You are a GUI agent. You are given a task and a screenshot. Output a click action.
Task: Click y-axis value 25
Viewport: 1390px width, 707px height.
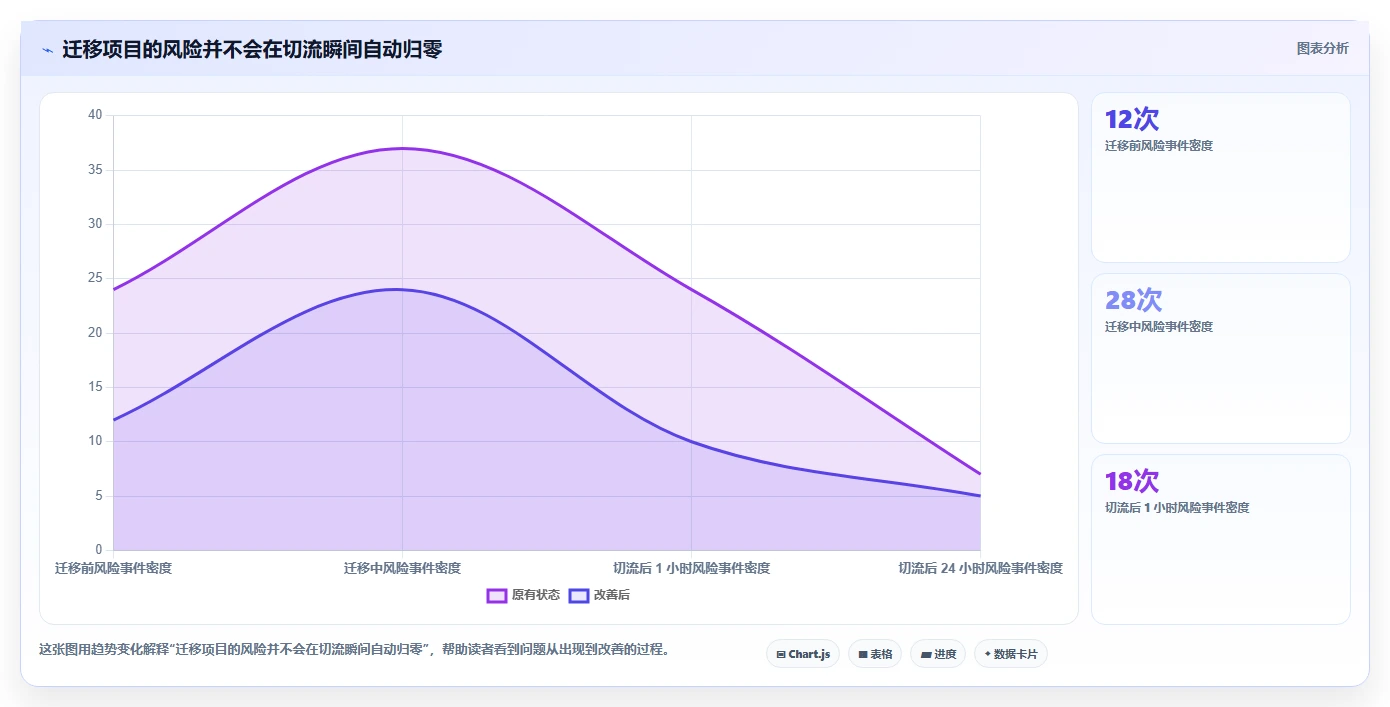[95, 278]
